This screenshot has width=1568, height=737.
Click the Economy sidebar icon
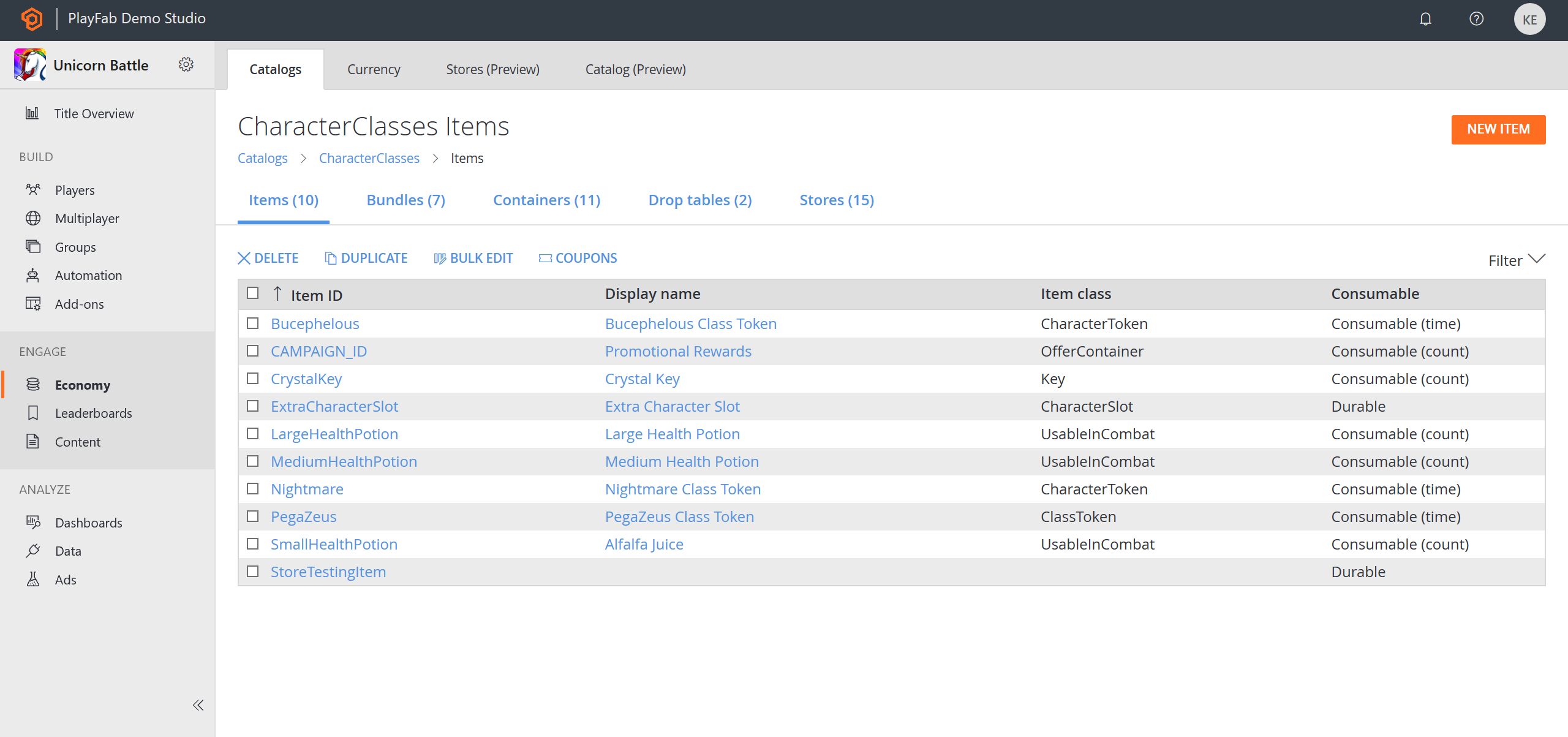tap(32, 384)
